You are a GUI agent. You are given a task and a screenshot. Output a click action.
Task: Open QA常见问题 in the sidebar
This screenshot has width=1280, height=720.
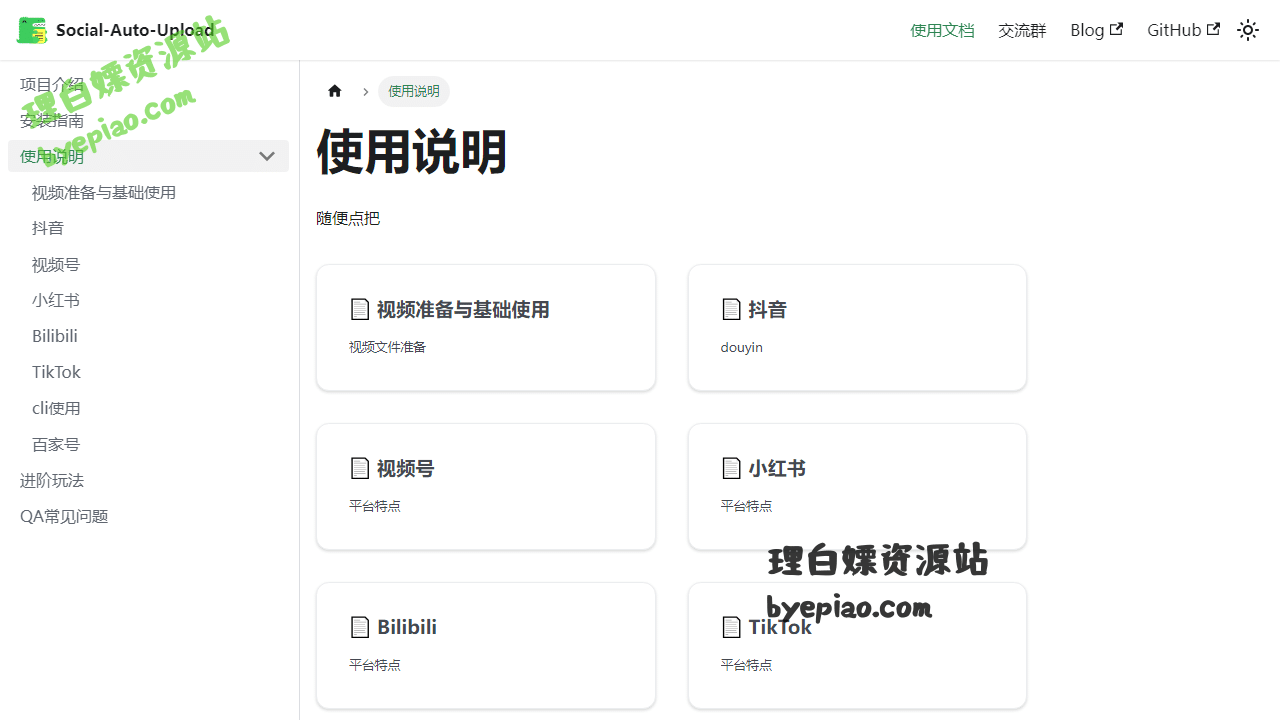(64, 516)
